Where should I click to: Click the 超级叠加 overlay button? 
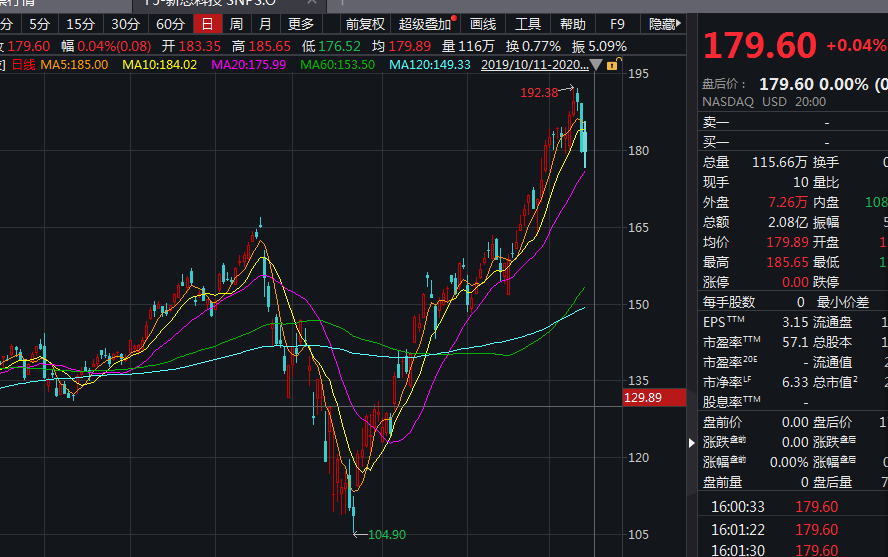(x=426, y=24)
